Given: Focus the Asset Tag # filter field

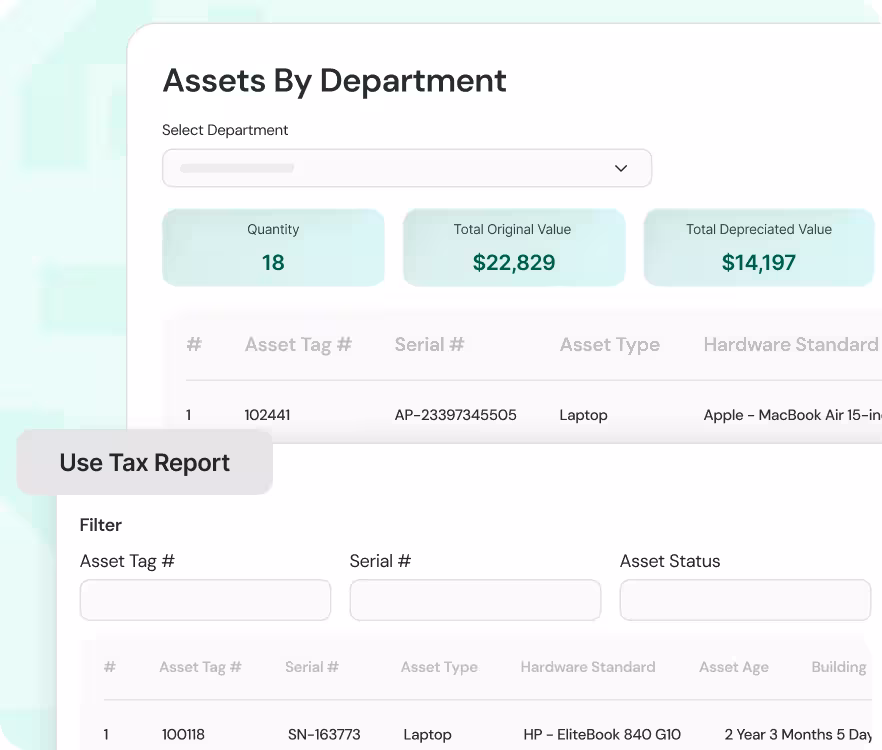Looking at the screenshot, I should pyautogui.click(x=205, y=600).
